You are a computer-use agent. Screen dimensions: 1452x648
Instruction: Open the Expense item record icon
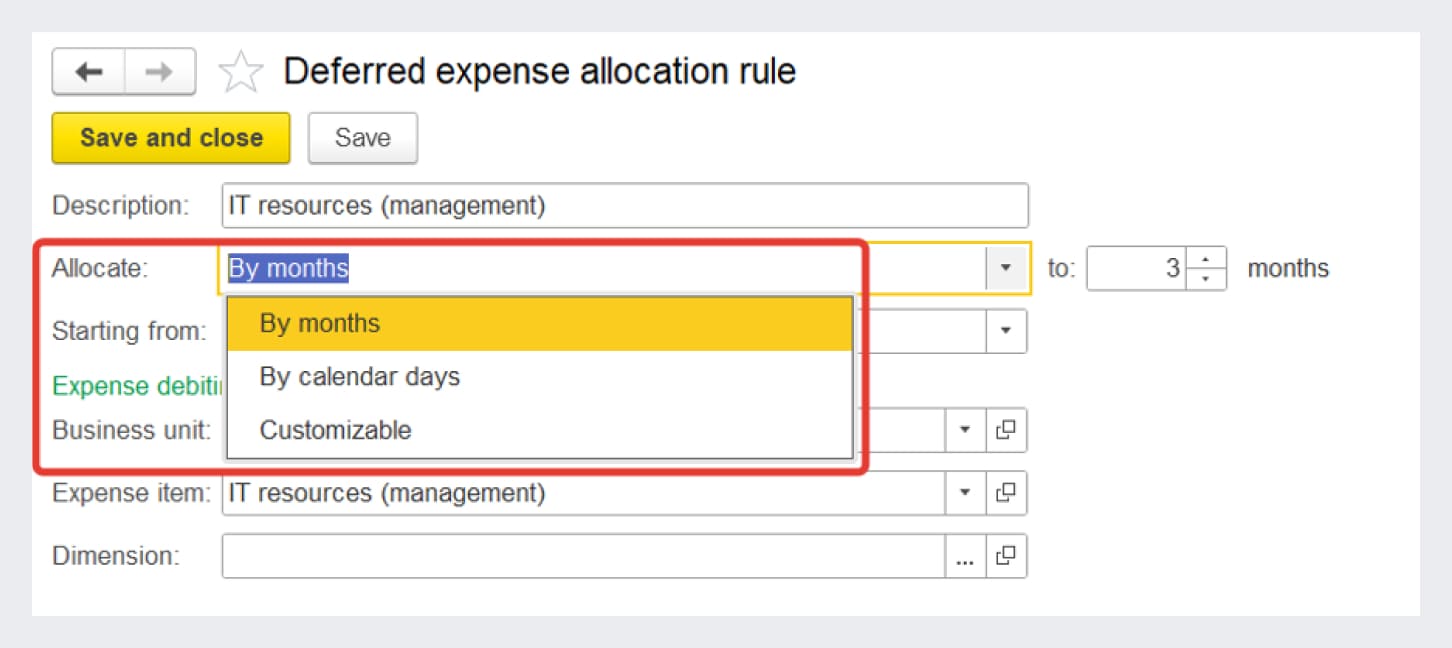coord(1006,492)
